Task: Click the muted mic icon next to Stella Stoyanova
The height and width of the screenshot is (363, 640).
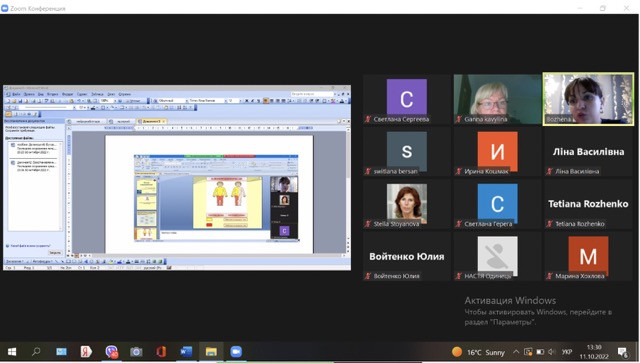Action: (x=368, y=224)
